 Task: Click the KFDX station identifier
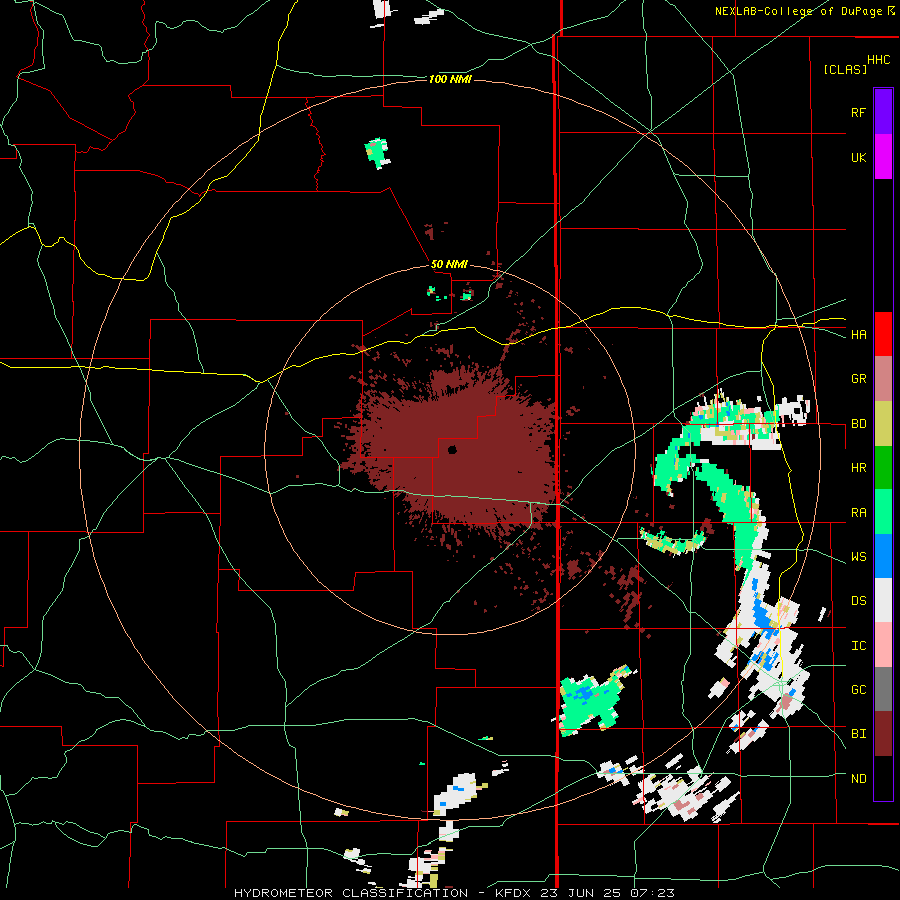pos(516,893)
